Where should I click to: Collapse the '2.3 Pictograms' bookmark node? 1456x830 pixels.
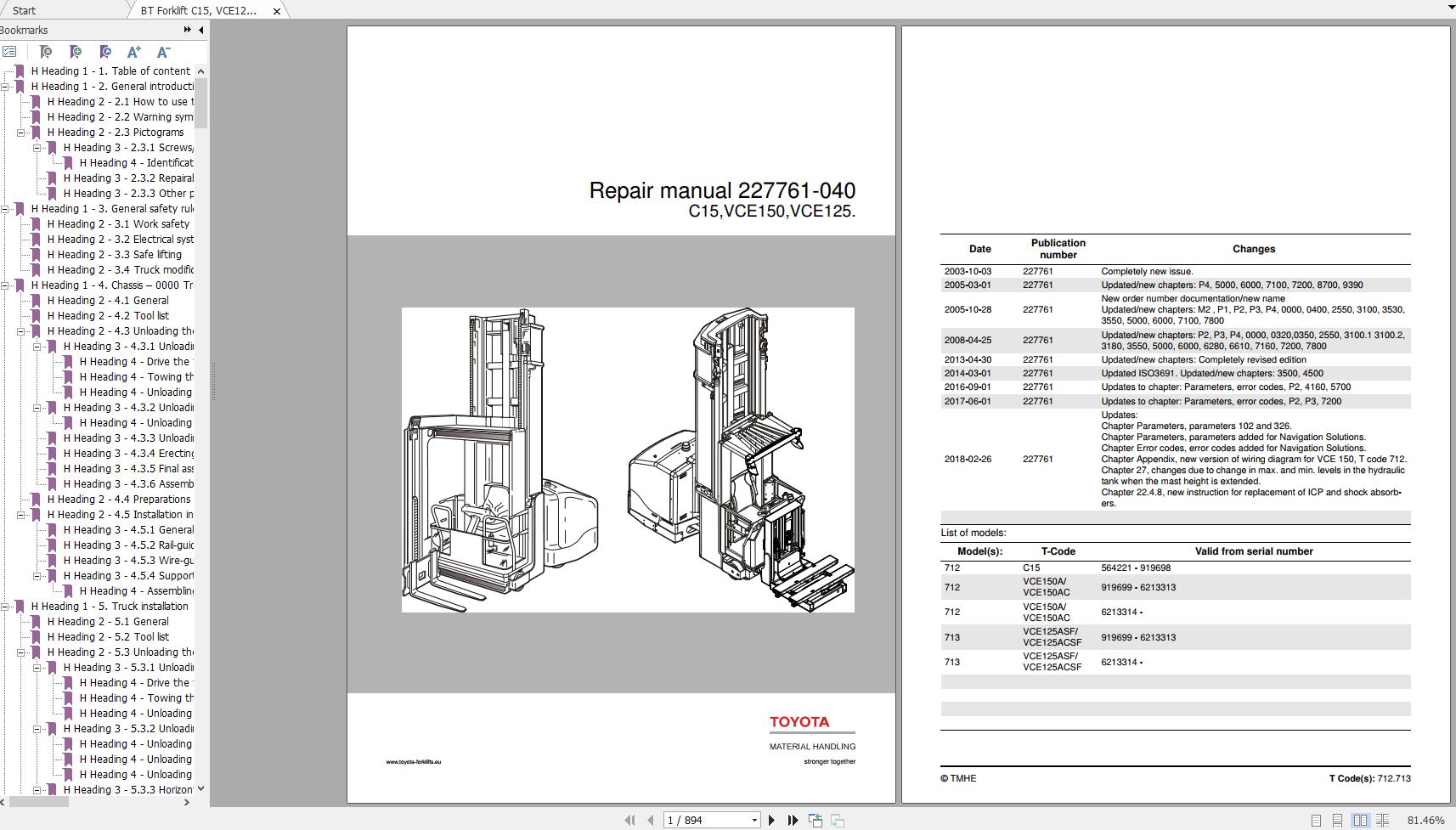pos(21,132)
